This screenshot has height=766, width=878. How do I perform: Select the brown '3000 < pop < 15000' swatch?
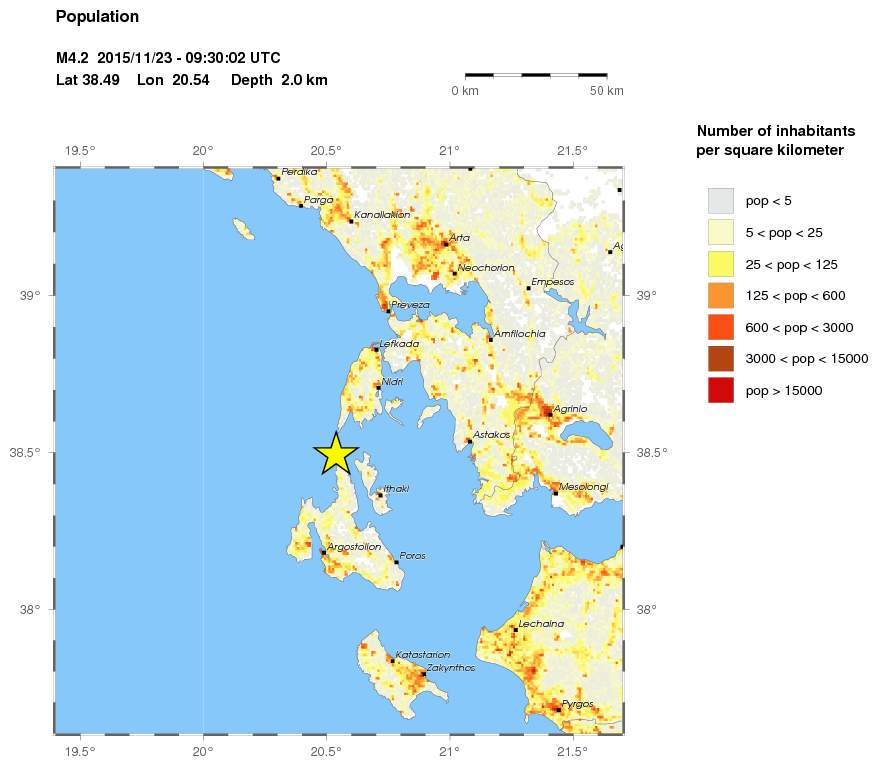(720, 359)
